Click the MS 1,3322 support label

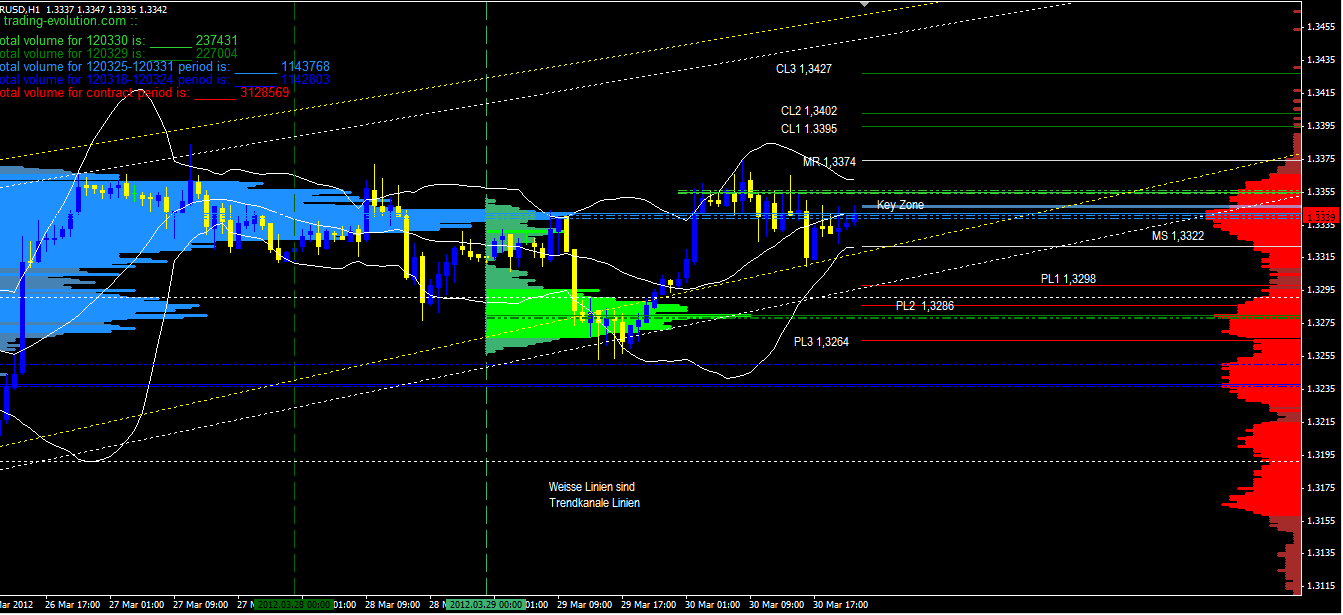click(1179, 237)
